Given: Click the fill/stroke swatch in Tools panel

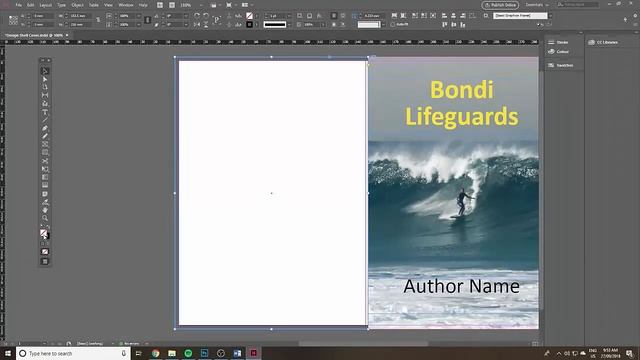Looking at the screenshot, I should [44, 234].
